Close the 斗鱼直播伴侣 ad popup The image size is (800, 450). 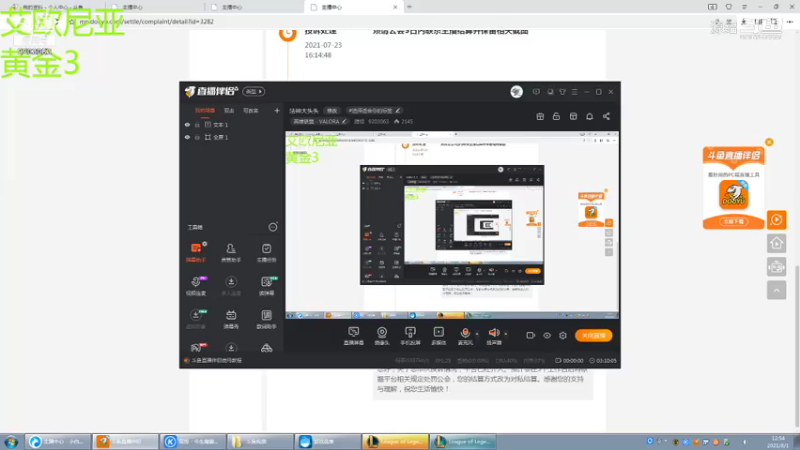(x=769, y=142)
